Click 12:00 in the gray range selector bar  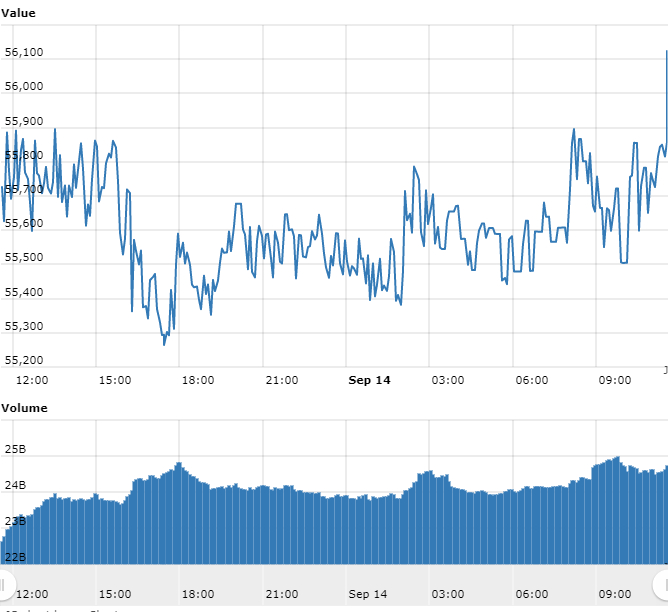click(x=32, y=594)
